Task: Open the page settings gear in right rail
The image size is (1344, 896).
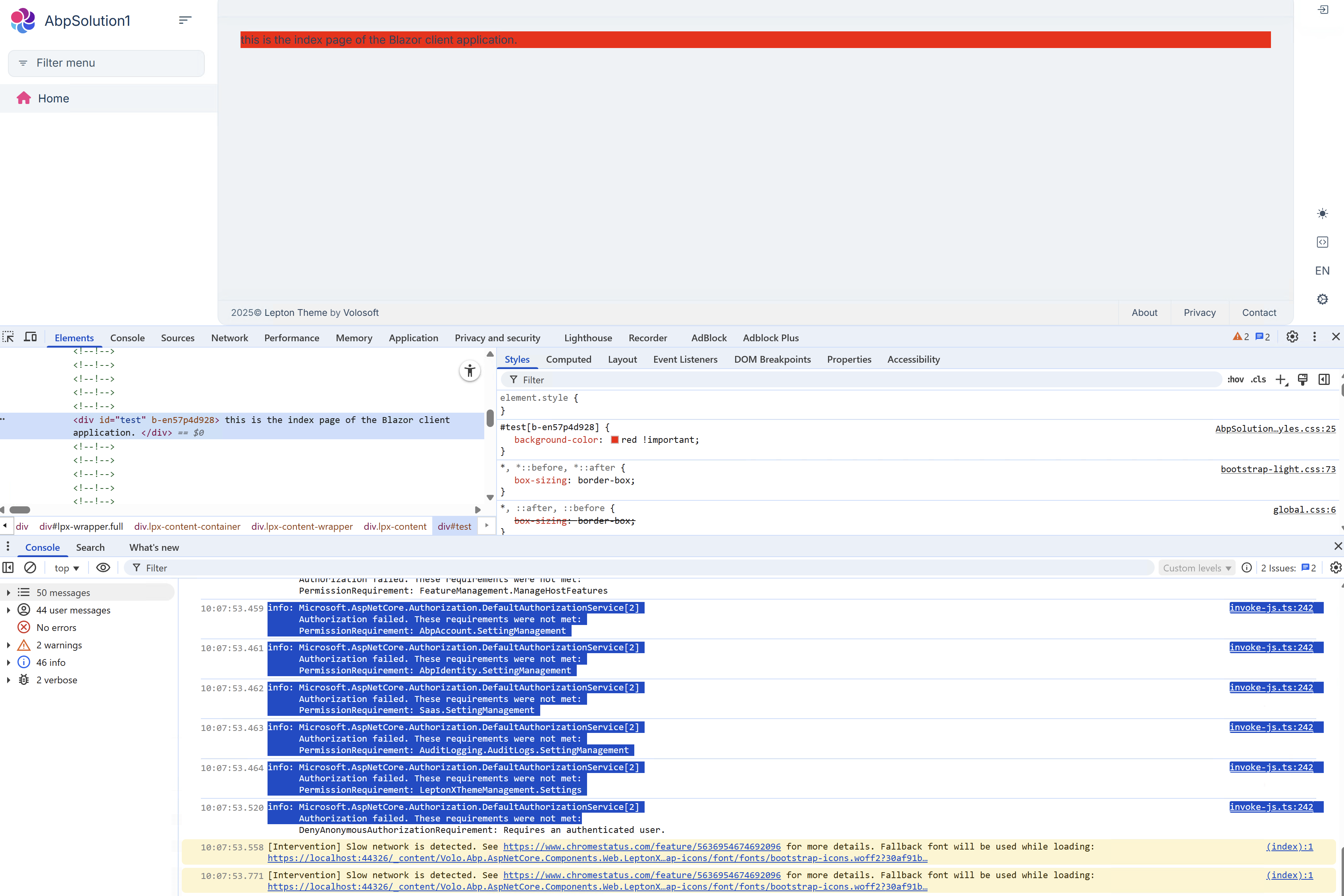Action: [x=1322, y=299]
